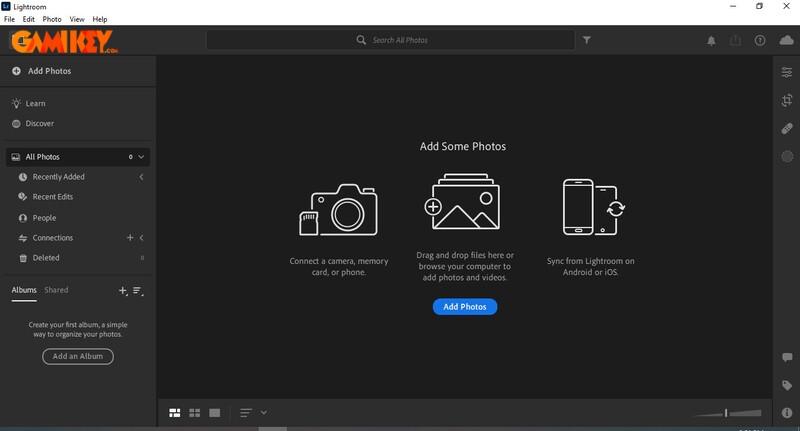Show the photo Info panel icon
The width and height of the screenshot is (800, 431).
click(x=787, y=413)
